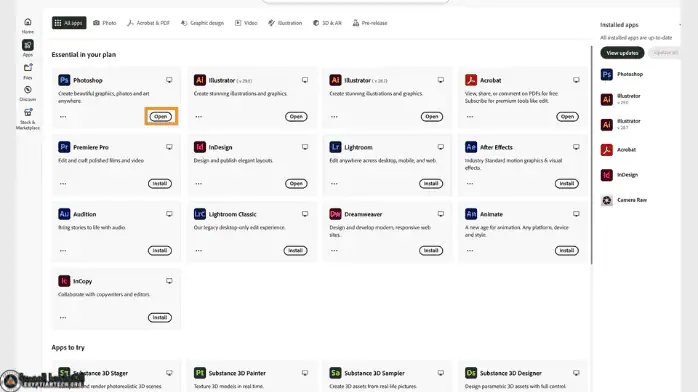Click the Substance 3D Sampler icon
698x392 pixels.
click(x=335, y=373)
